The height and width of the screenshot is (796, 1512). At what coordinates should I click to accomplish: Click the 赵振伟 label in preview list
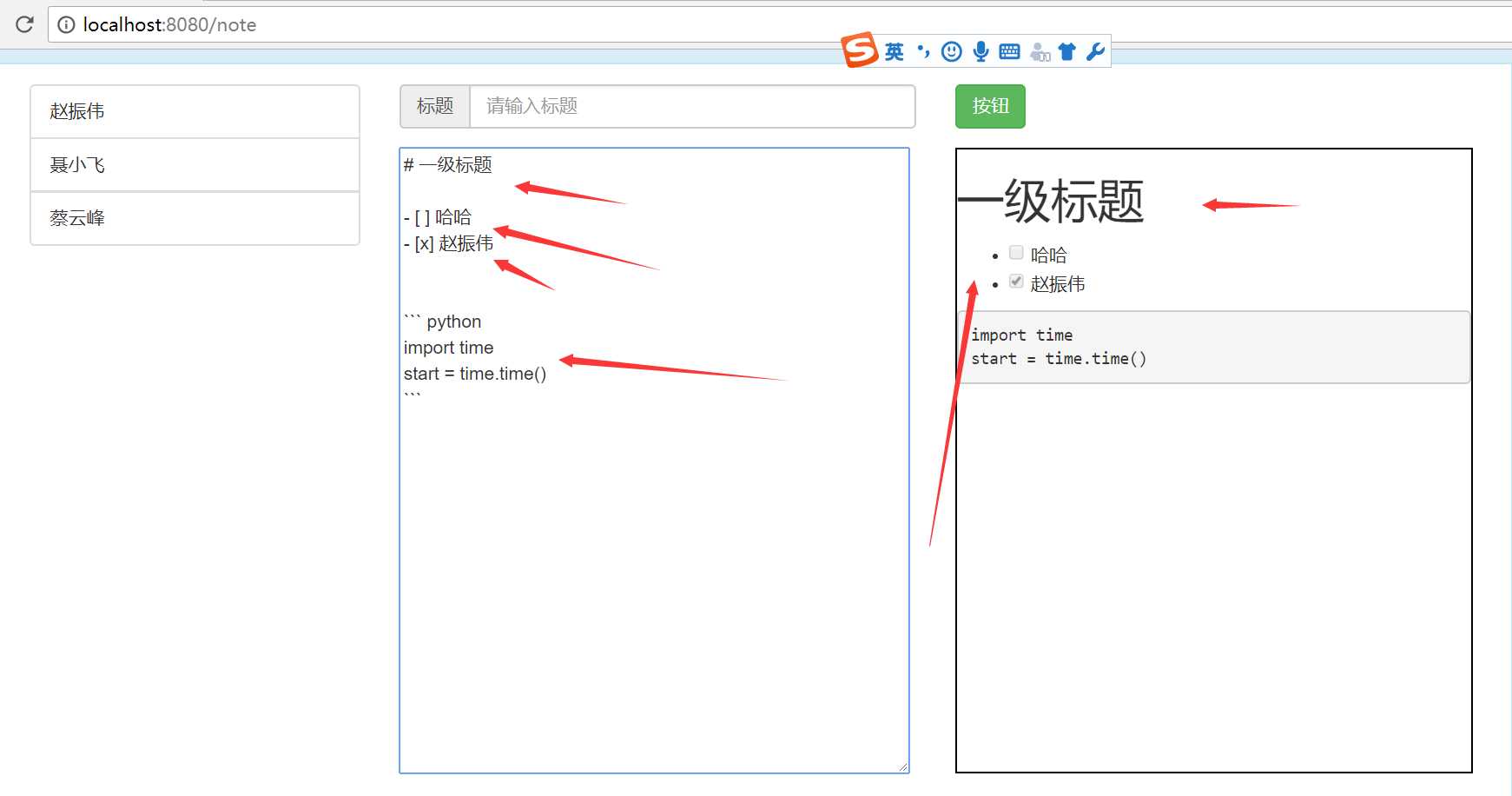(x=1058, y=284)
